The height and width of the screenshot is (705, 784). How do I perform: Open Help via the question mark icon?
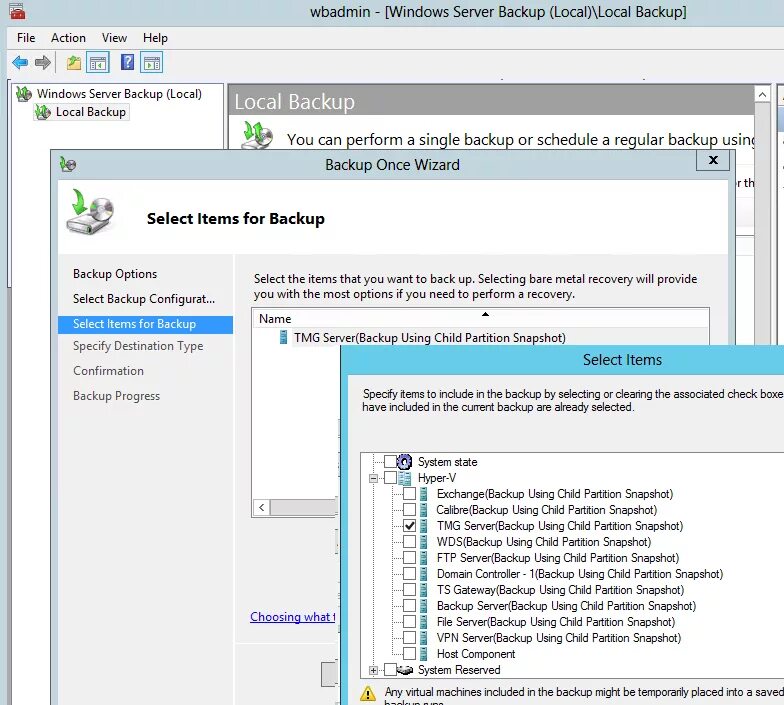pos(128,62)
